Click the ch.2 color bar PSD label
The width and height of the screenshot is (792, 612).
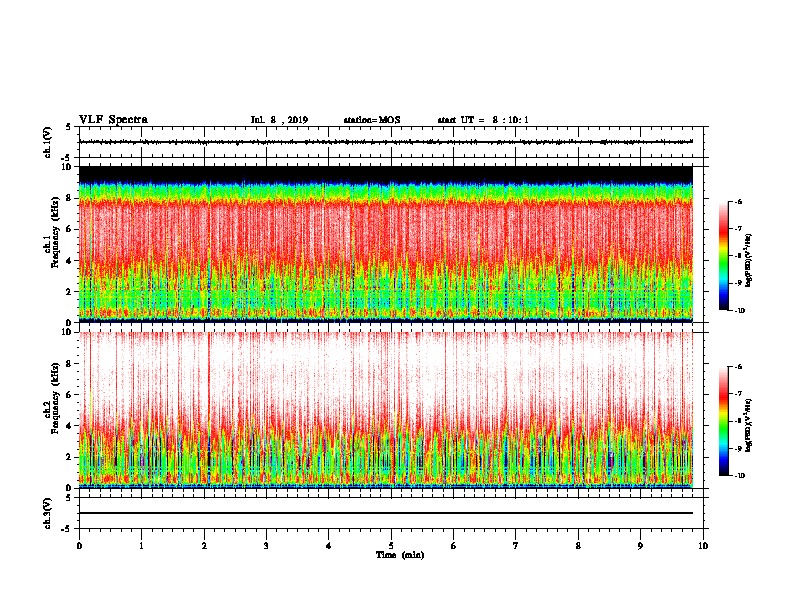click(749, 425)
